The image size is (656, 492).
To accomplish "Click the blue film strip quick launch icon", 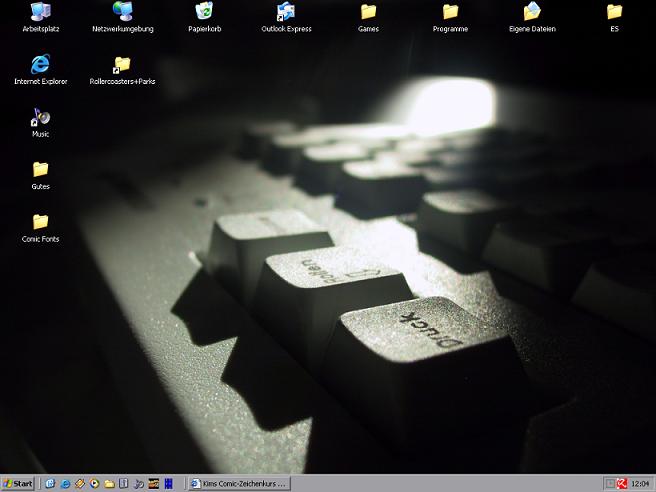I will click(168, 483).
